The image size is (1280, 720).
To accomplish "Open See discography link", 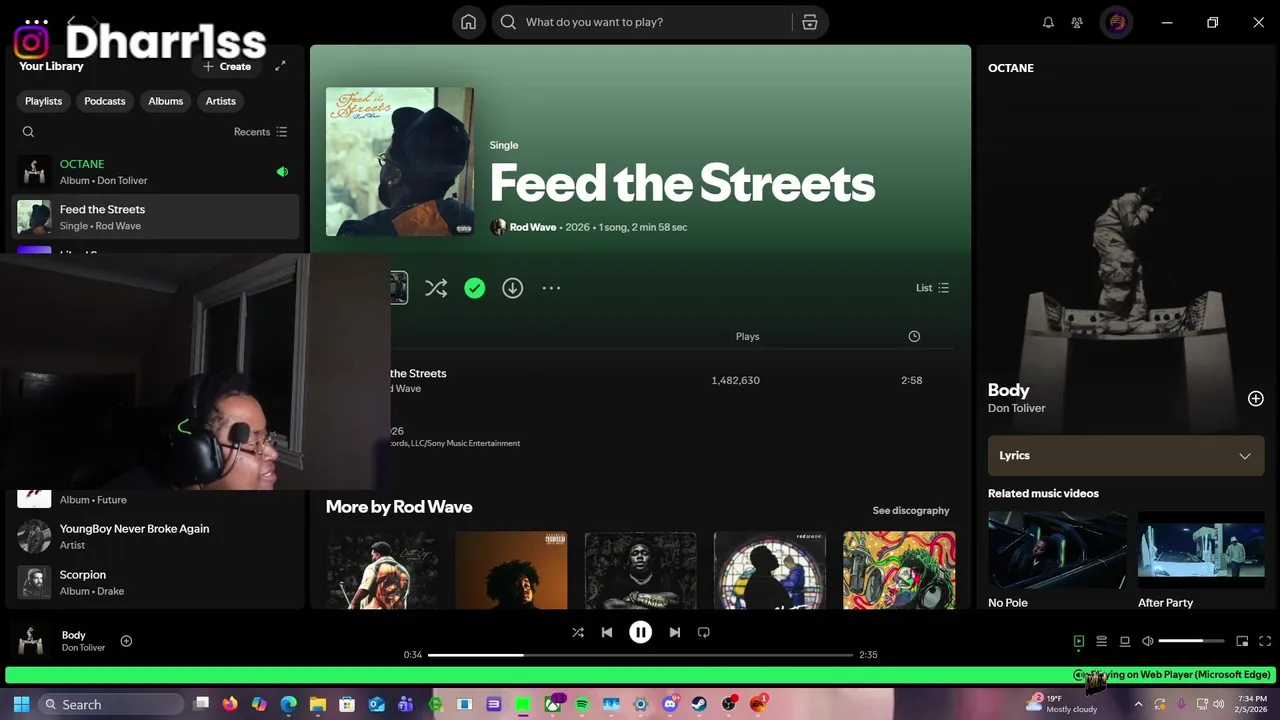I will pos(911,510).
